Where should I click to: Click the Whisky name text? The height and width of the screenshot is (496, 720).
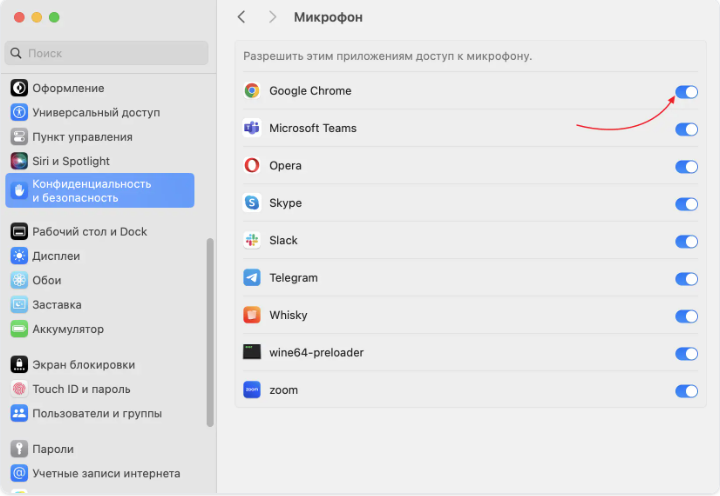click(288, 315)
